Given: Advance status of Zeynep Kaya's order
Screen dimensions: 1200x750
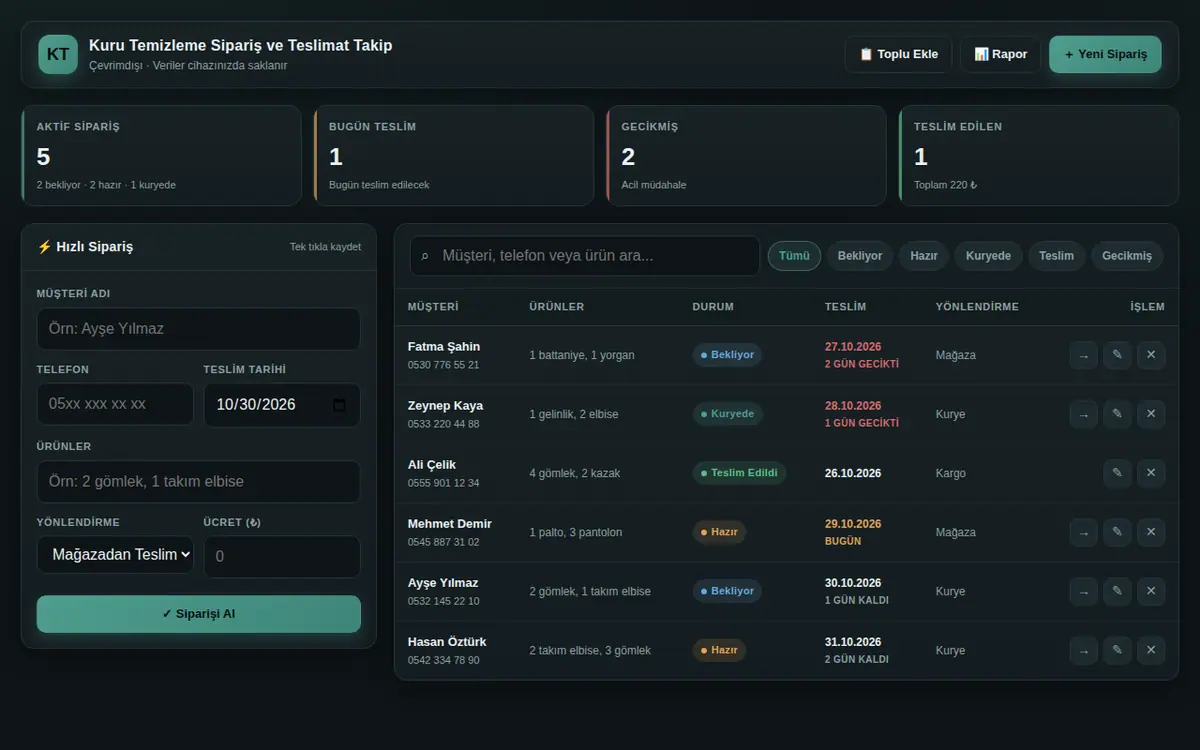Looking at the screenshot, I should 1083,414.
